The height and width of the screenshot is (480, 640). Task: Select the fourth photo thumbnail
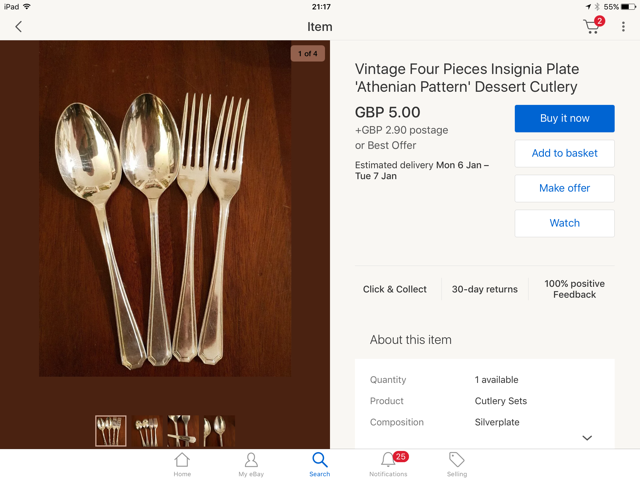[219, 431]
